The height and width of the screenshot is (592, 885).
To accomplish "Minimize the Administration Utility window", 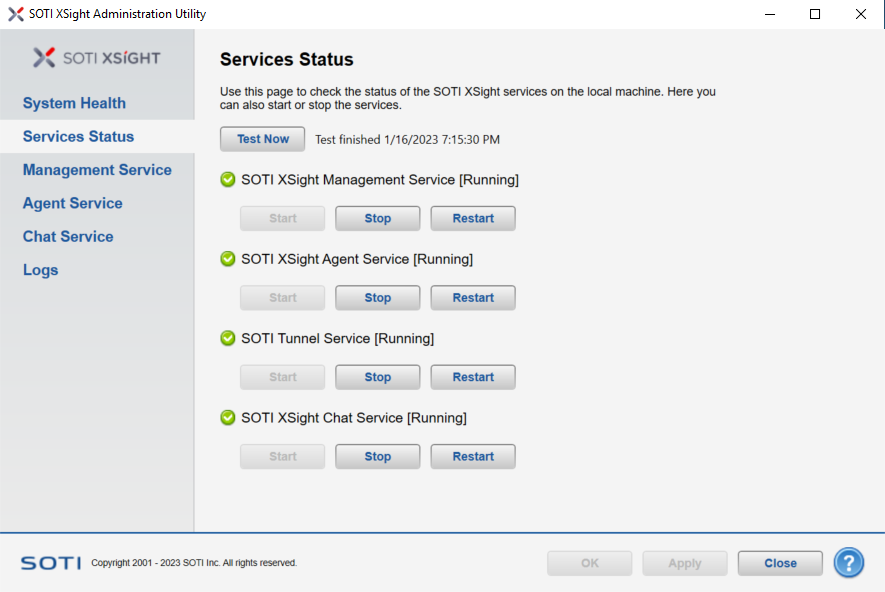I will pyautogui.click(x=770, y=14).
